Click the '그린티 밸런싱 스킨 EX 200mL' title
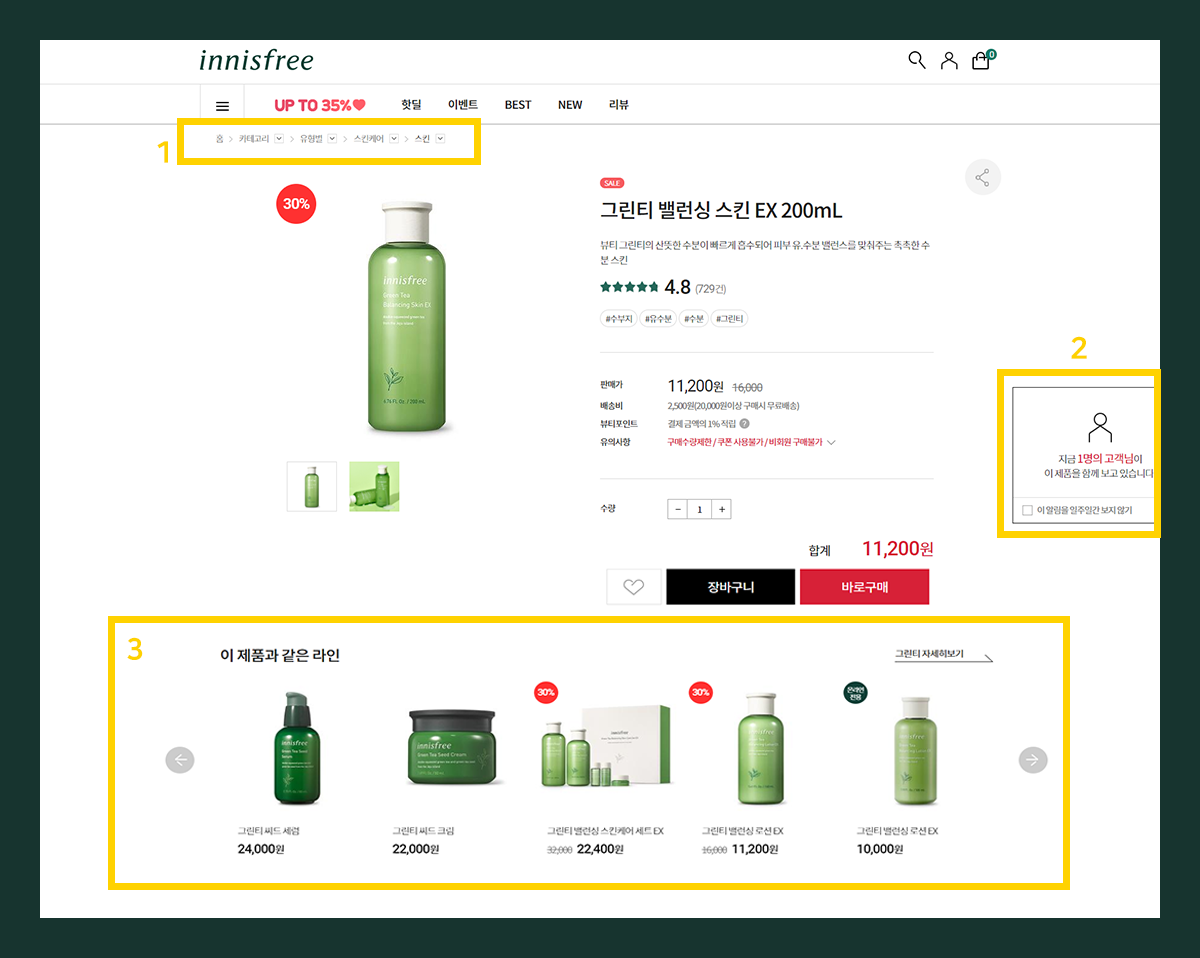This screenshot has width=1200, height=958. coord(721,211)
